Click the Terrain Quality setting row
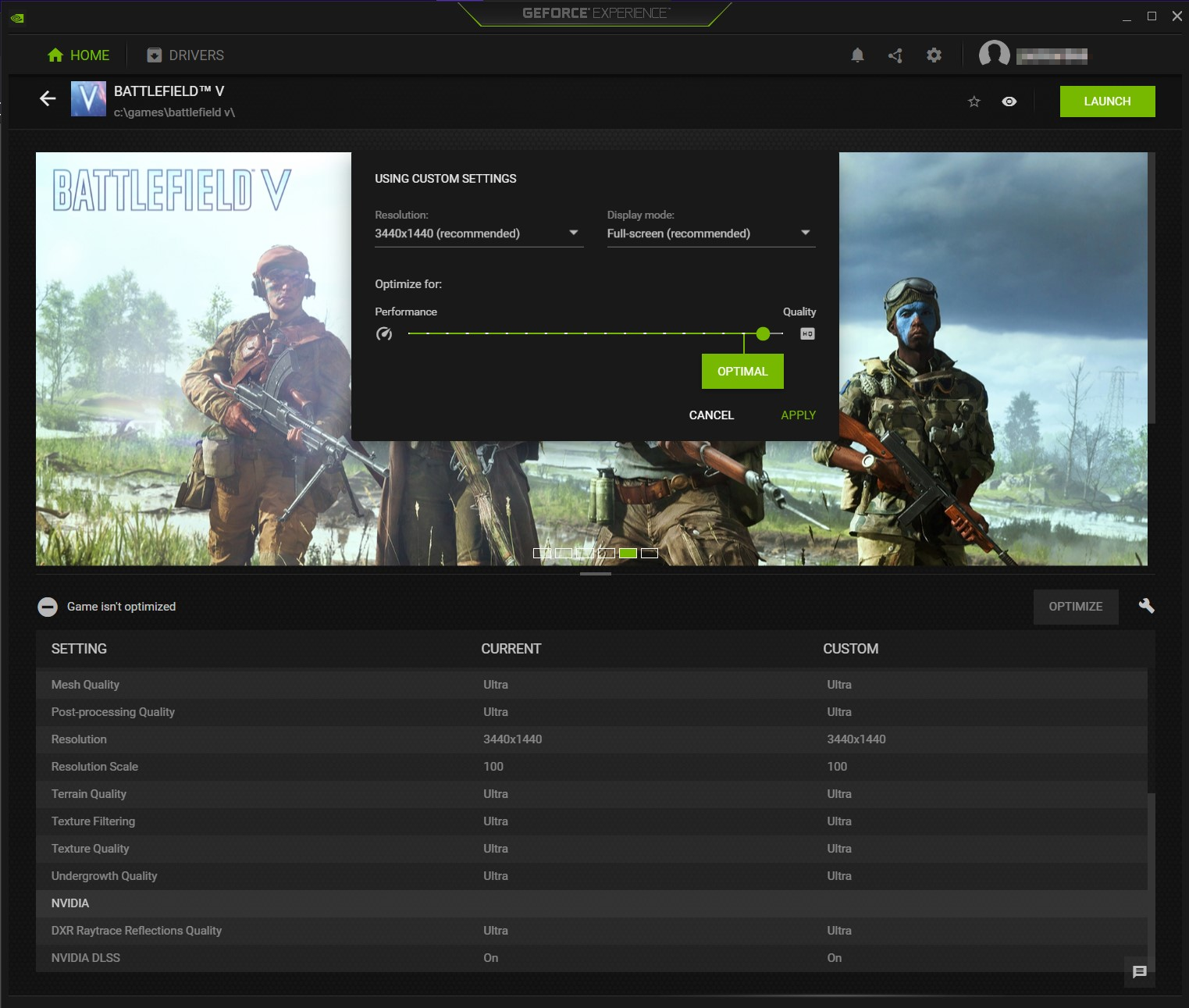The image size is (1189, 1008). (592, 794)
